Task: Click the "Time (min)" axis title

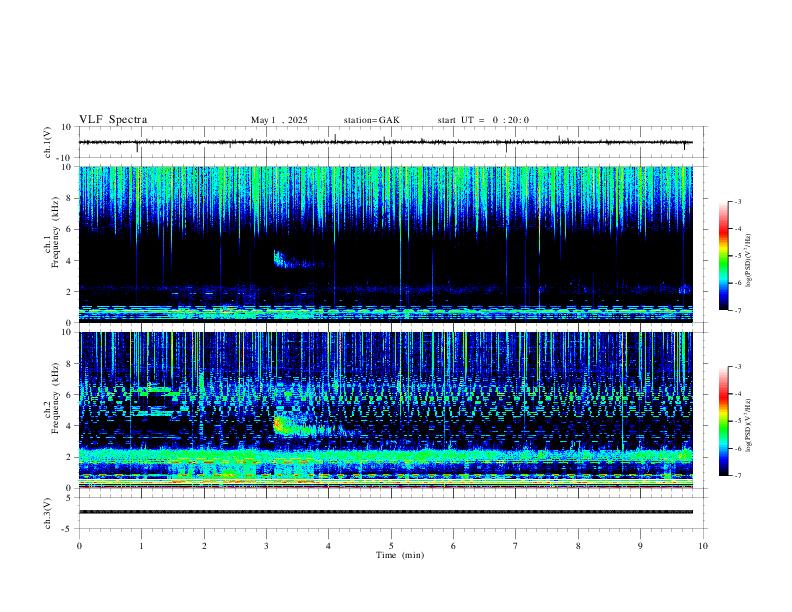Action: pos(400,555)
